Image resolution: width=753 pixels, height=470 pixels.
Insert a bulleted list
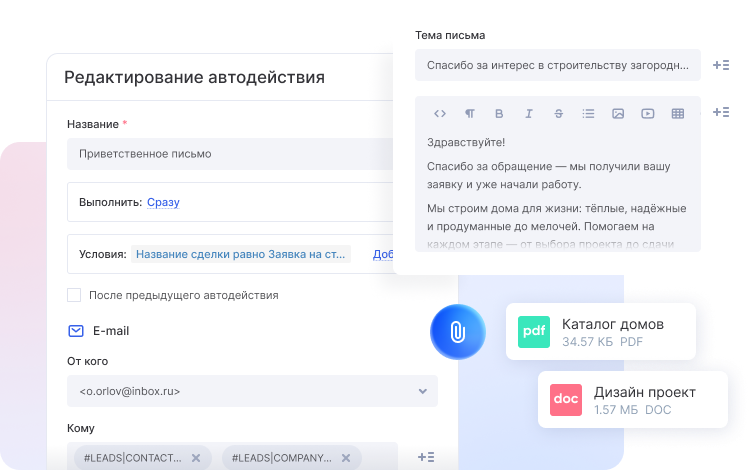coord(588,114)
